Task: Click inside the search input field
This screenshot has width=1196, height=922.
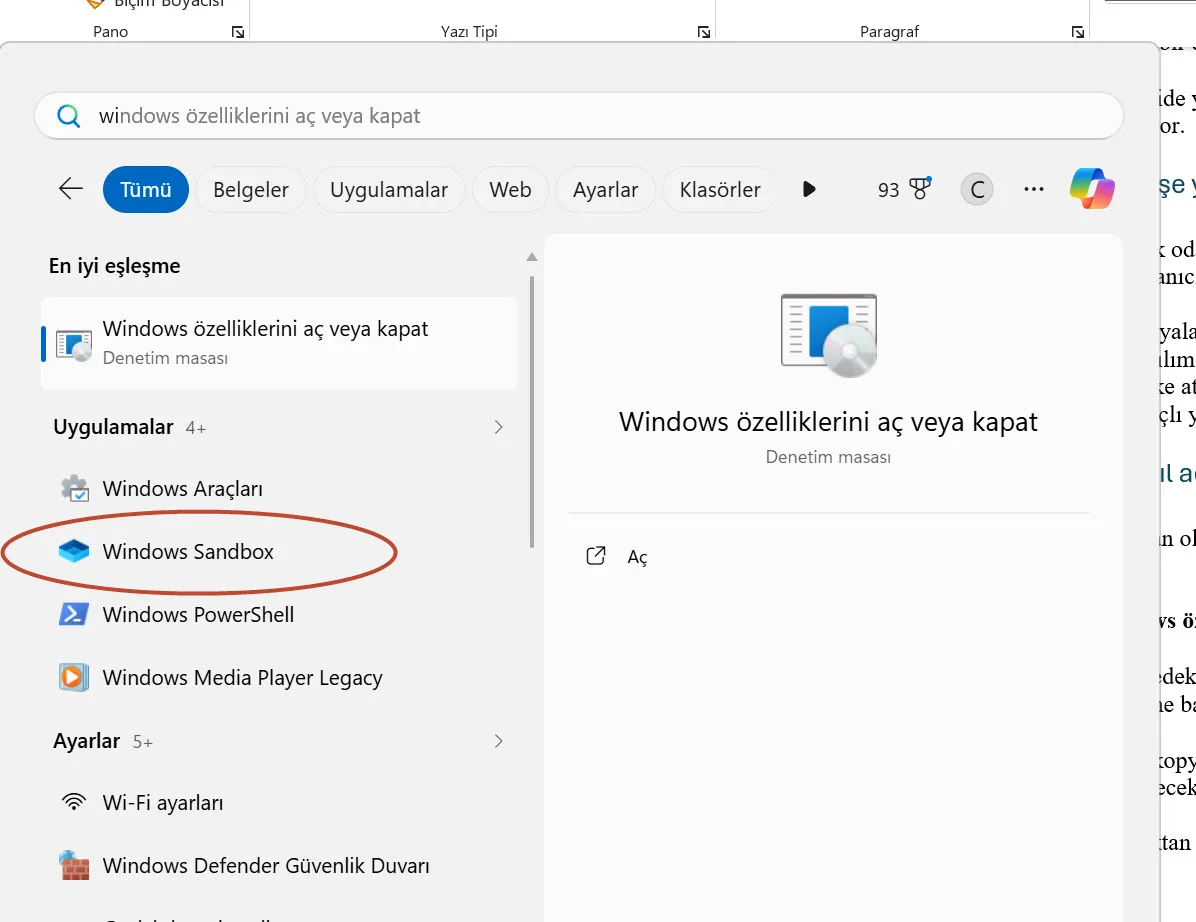Action: [400, 115]
